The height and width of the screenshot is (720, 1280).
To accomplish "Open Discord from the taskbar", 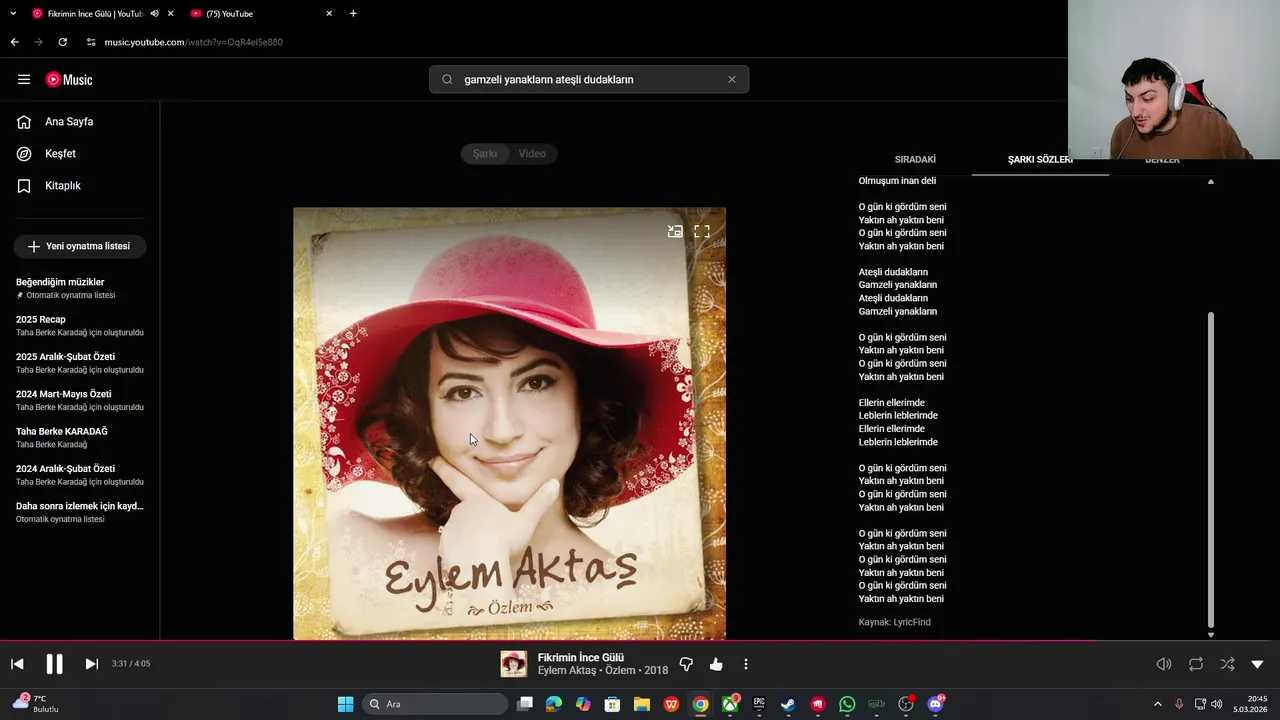I will tap(936, 704).
